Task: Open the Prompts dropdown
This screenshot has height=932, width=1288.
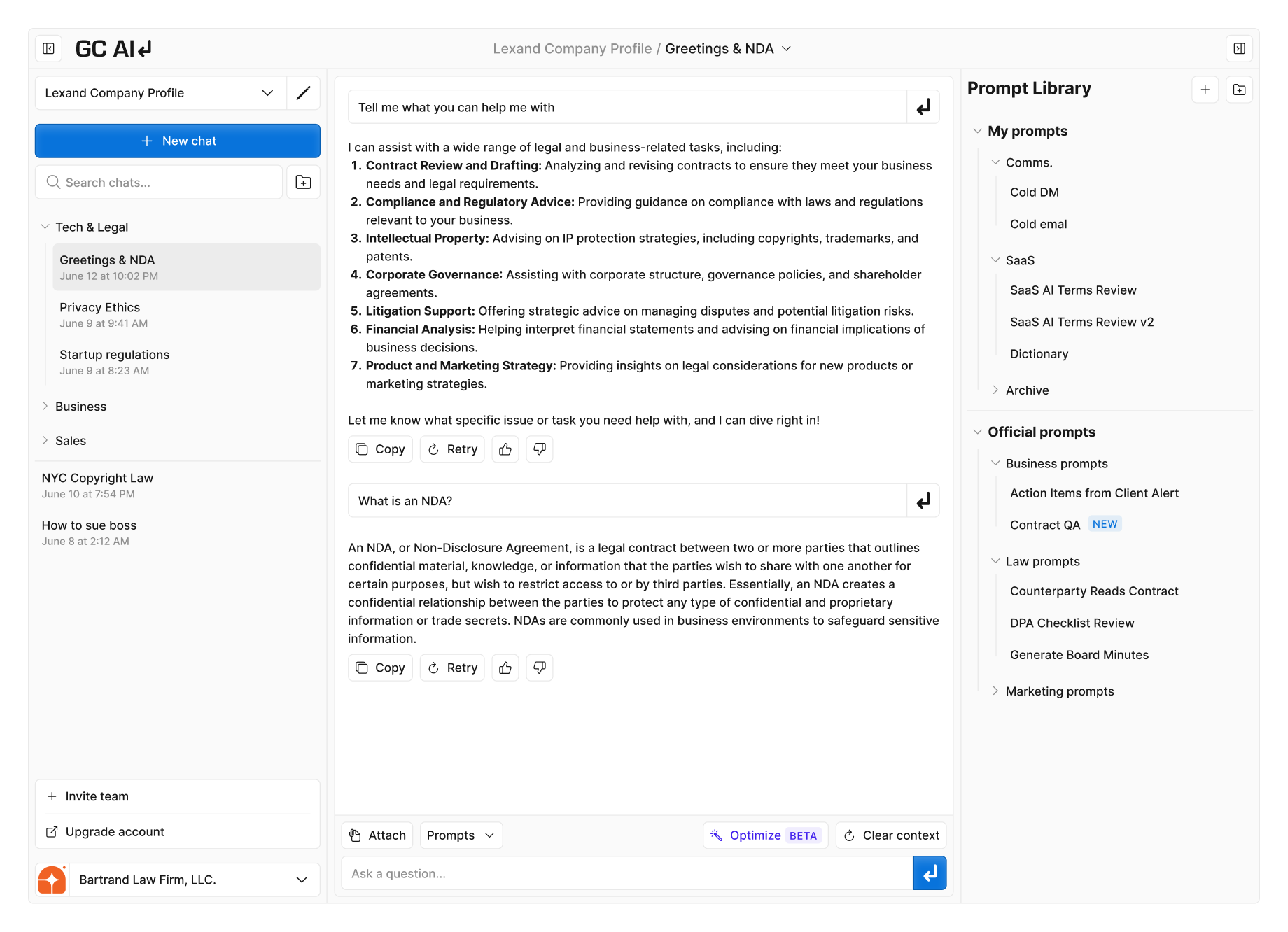Action: 461,835
